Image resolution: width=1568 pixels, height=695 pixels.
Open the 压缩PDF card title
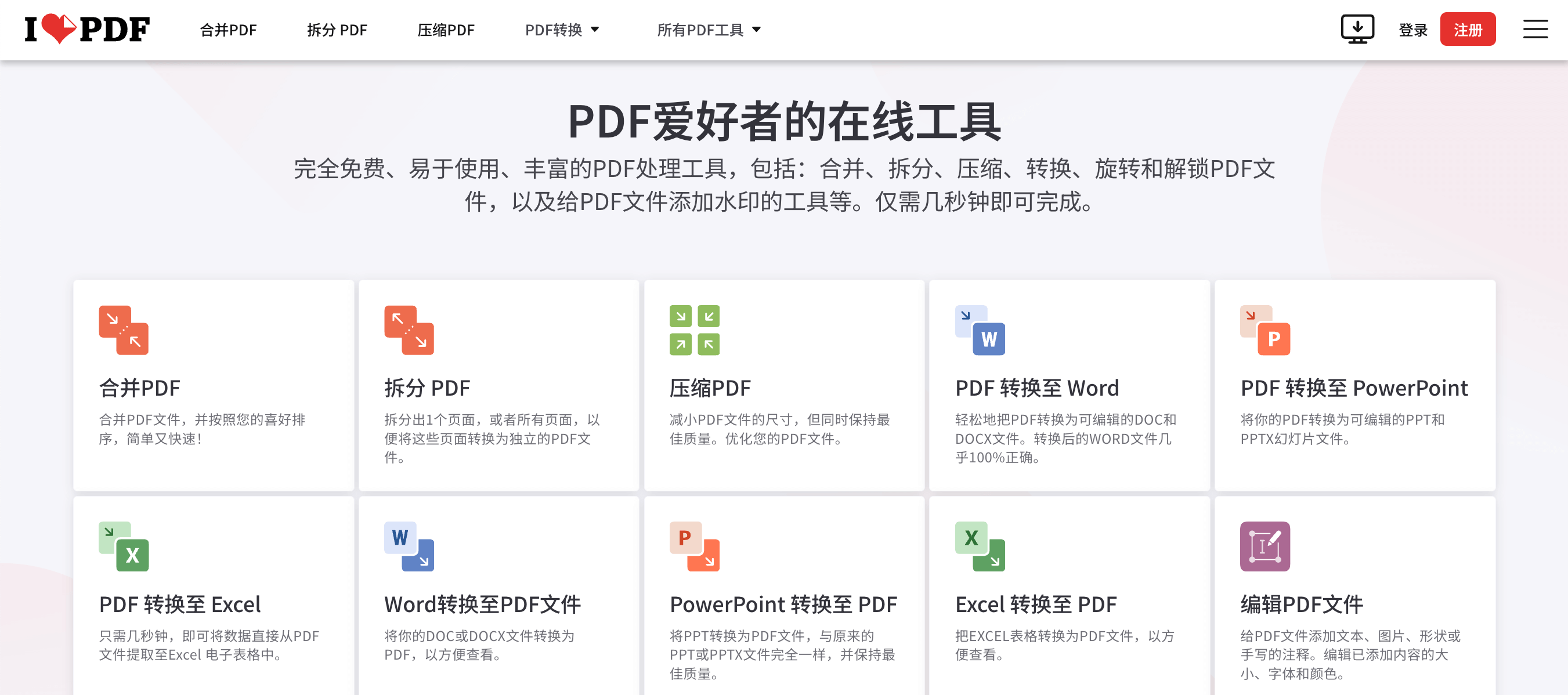tap(710, 388)
